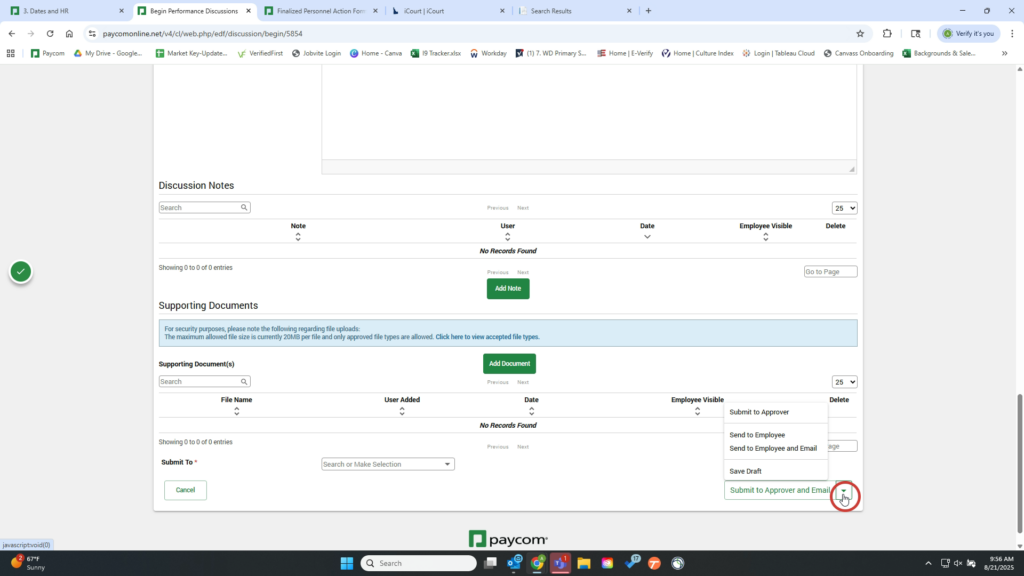Choose Send to Employee and Email option
The image size is (1024, 576).
(773, 448)
